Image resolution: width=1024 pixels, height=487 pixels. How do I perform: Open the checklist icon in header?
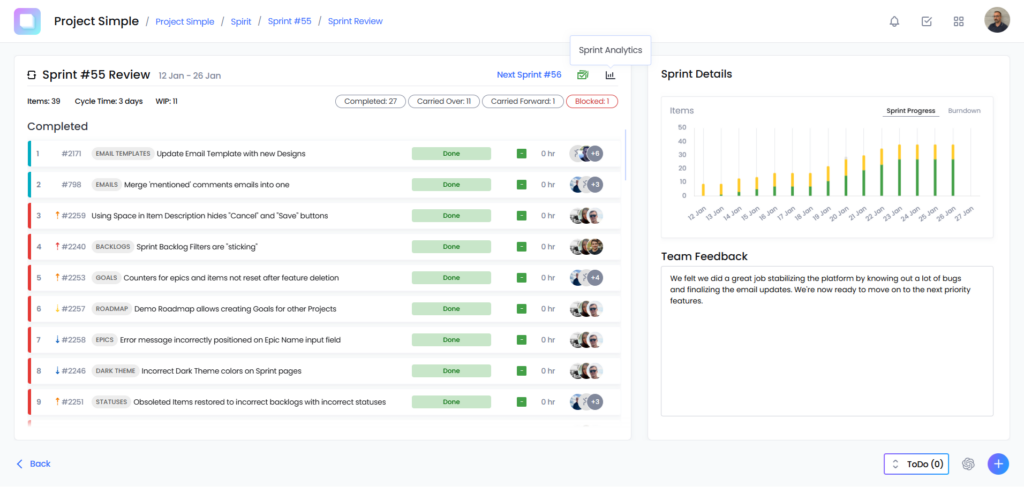[926, 21]
